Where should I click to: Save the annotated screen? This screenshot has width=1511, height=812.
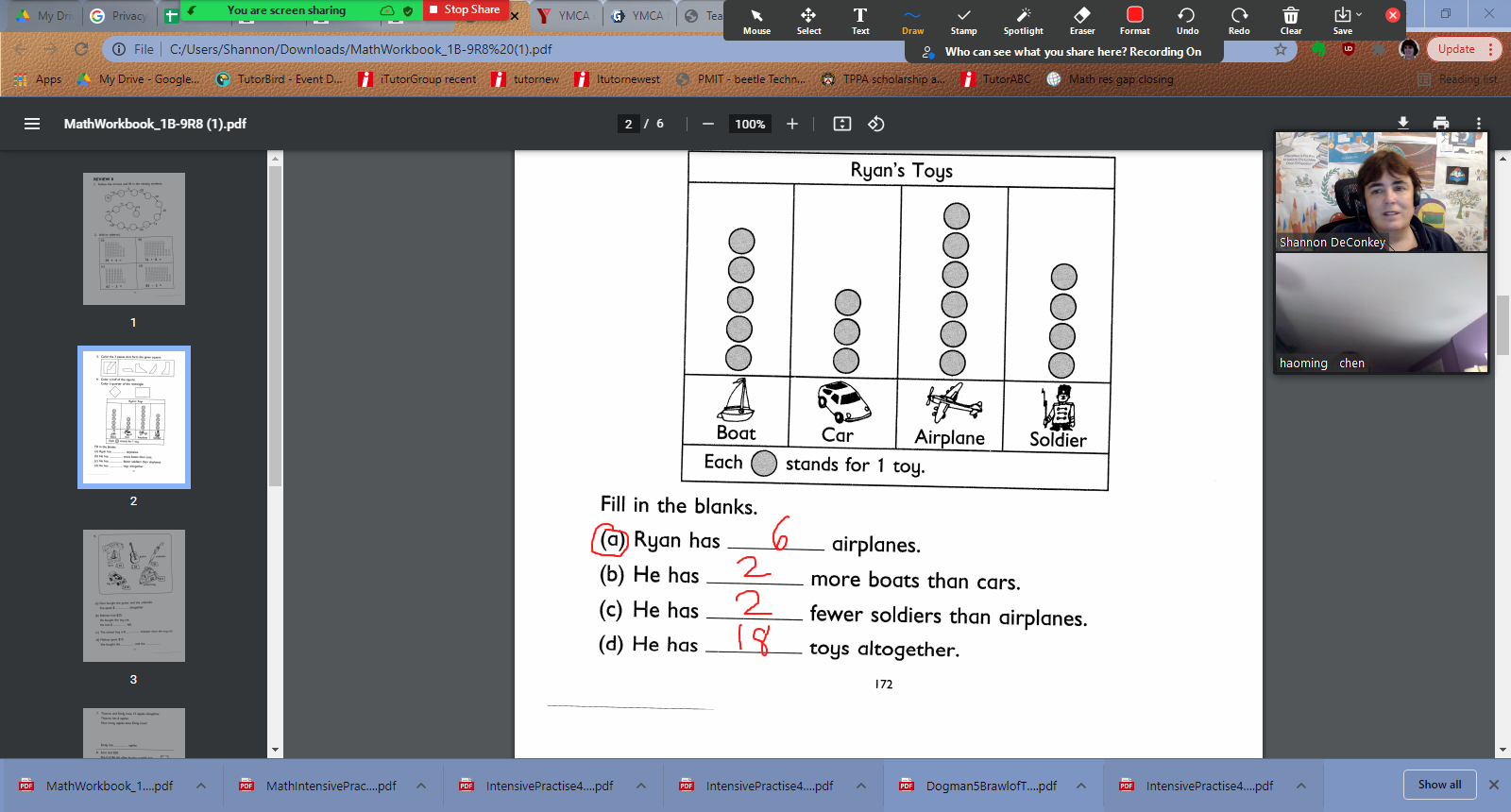(1342, 21)
